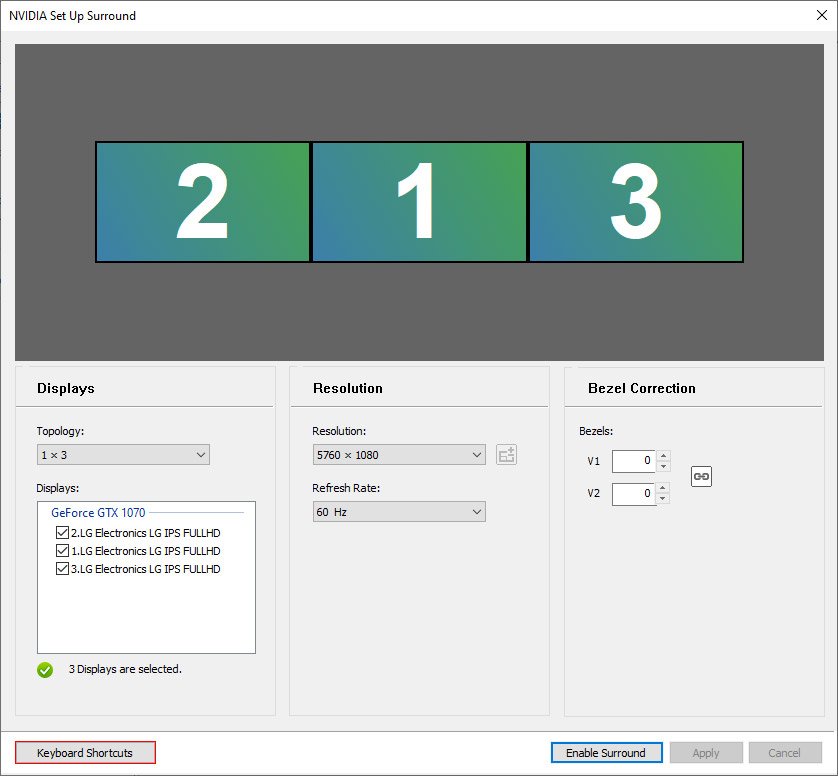Decrease V2 bezel value with down arrow
Viewport: 838px width, 776px height.
(x=664, y=499)
